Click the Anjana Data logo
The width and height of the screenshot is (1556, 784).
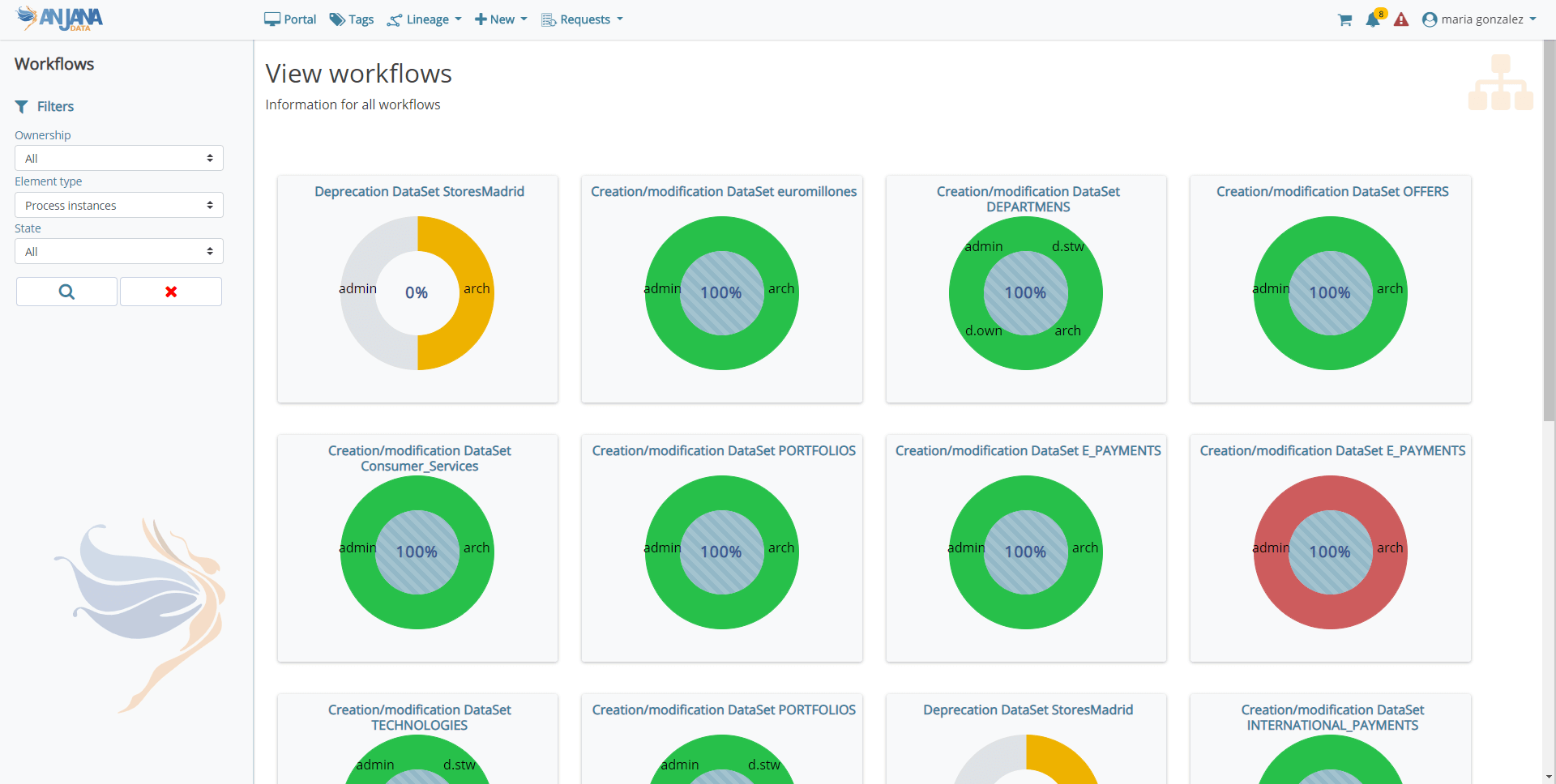point(60,19)
